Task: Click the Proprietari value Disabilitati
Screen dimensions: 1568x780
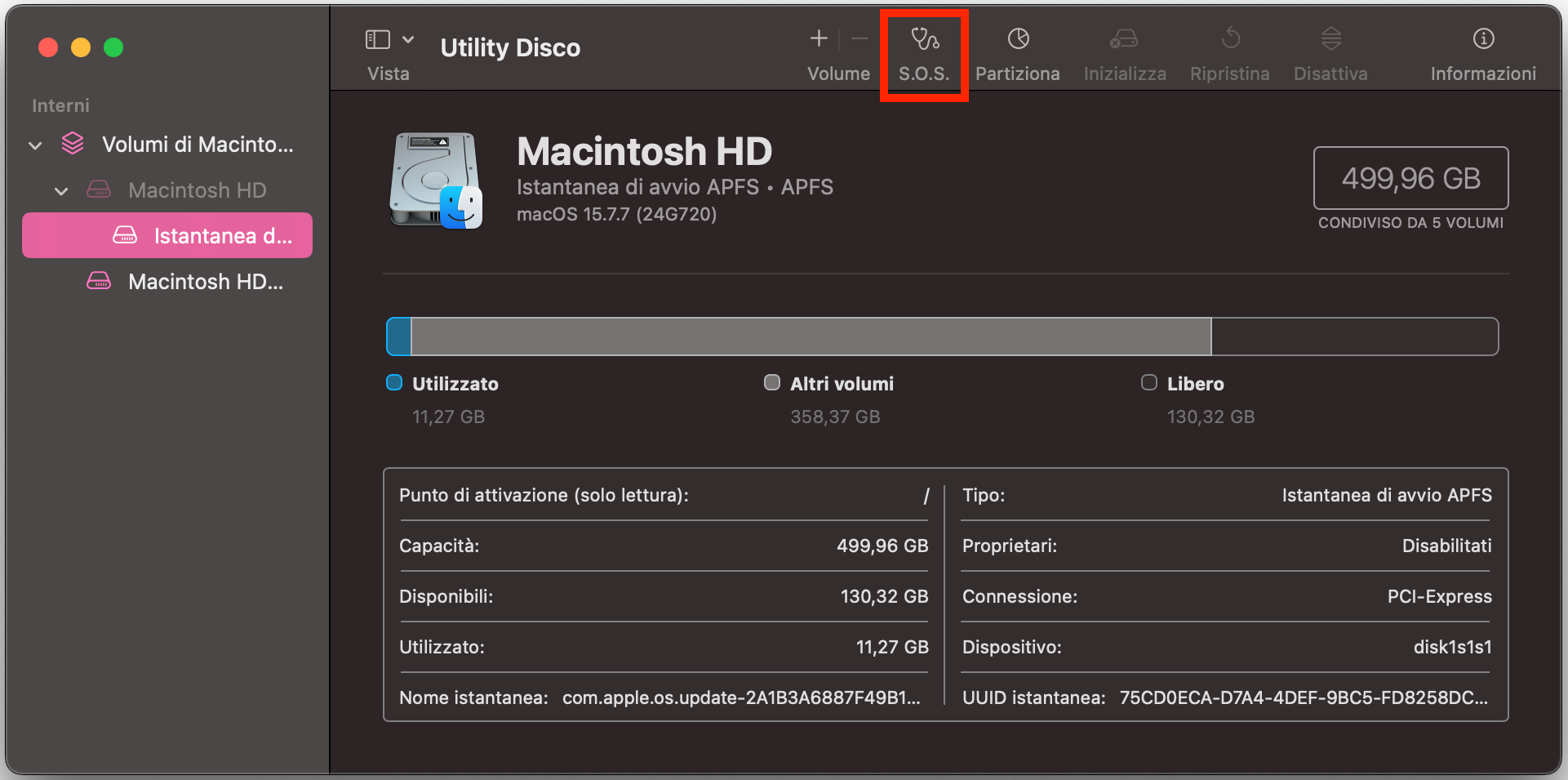Action: [1446, 546]
